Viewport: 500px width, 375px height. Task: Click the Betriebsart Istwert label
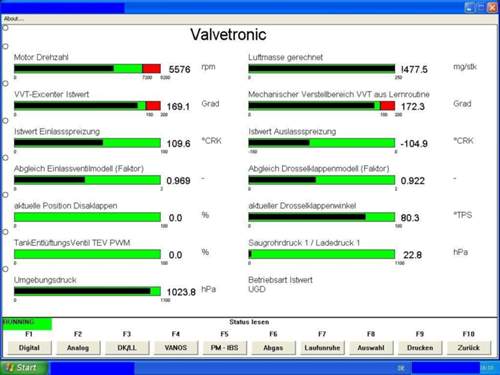(x=280, y=280)
